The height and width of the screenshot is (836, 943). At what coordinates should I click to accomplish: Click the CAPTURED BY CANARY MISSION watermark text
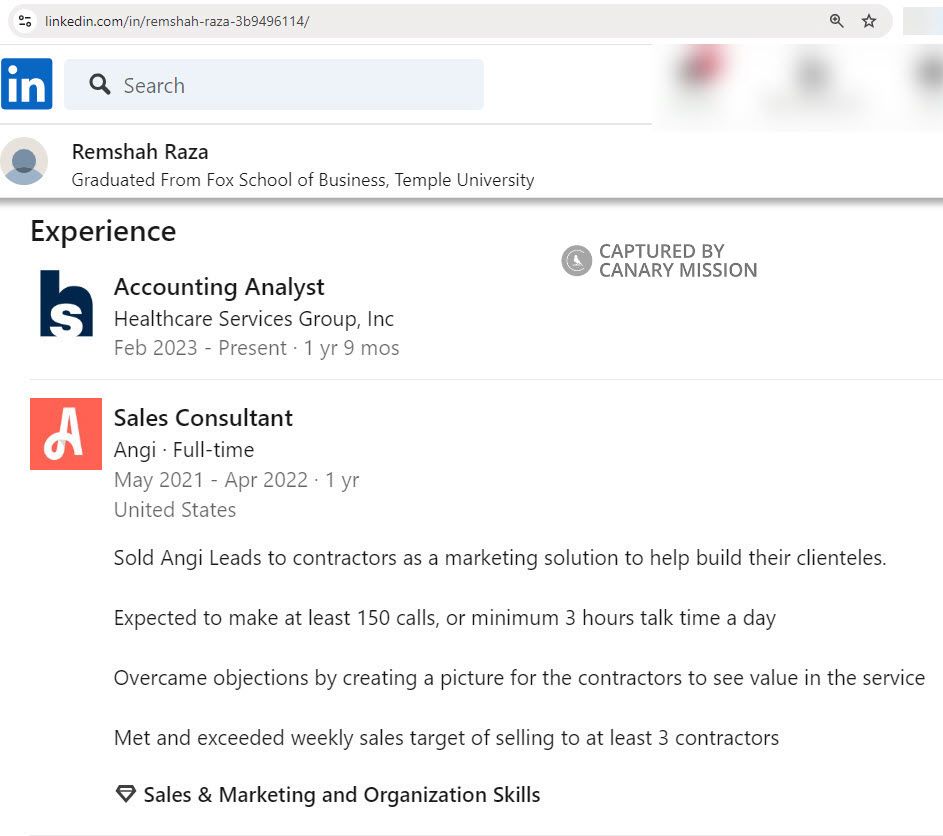(677, 260)
